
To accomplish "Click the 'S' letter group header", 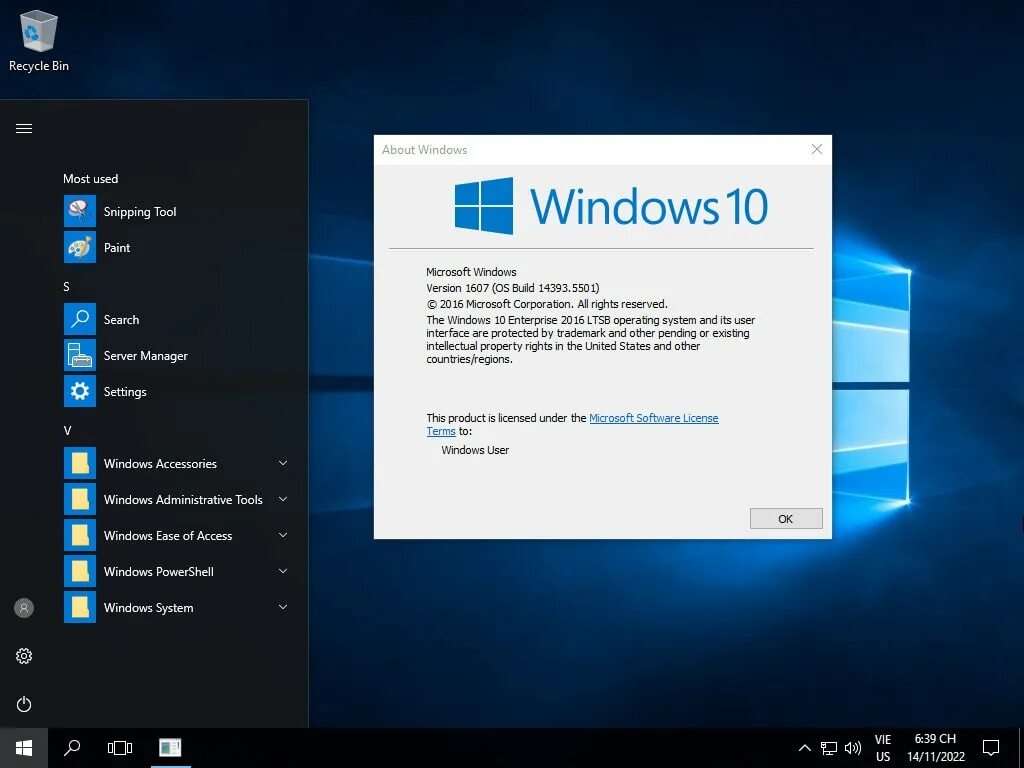I will (66, 287).
